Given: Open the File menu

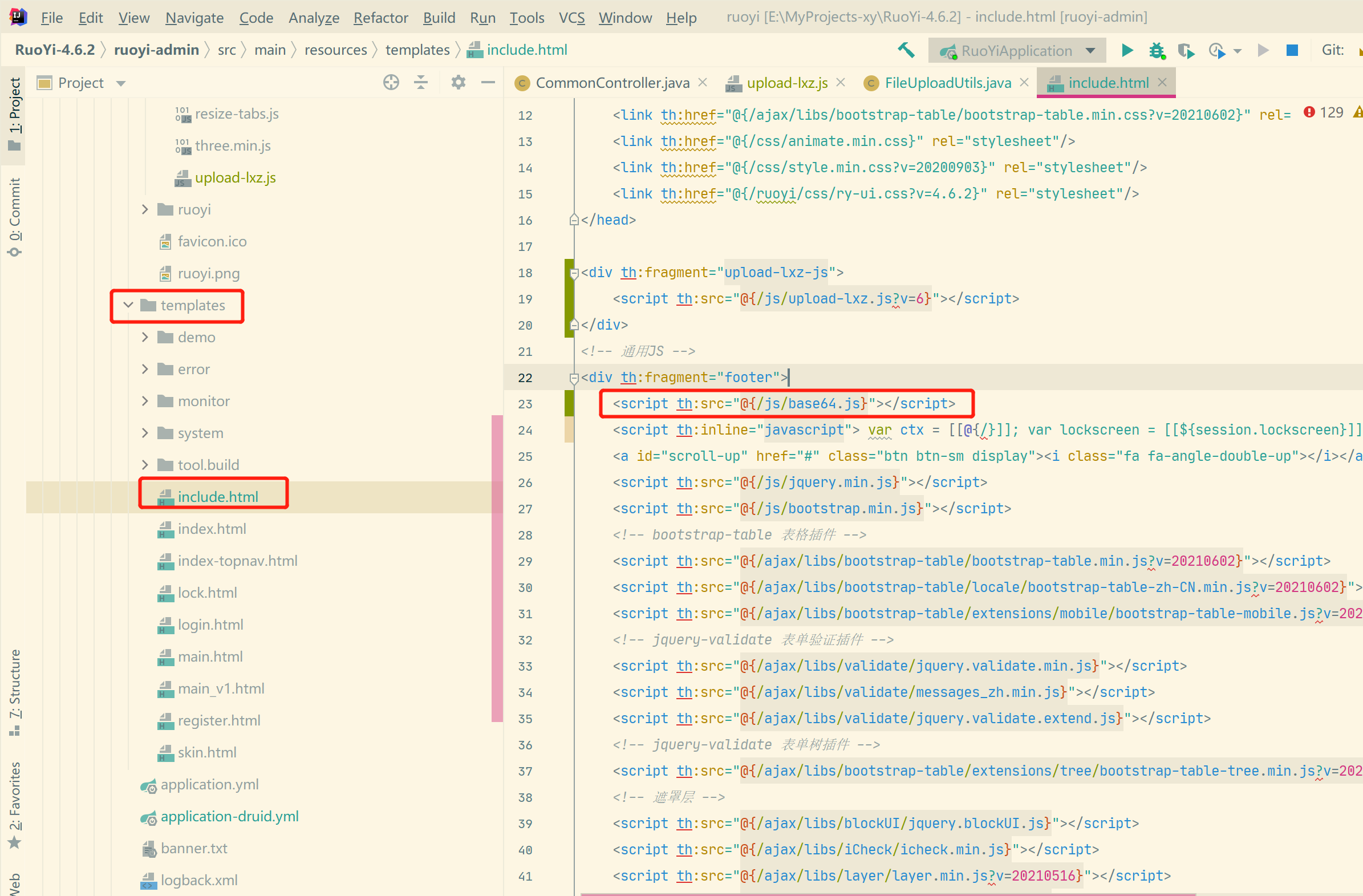Looking at the screenshot, I should point(51,18).
